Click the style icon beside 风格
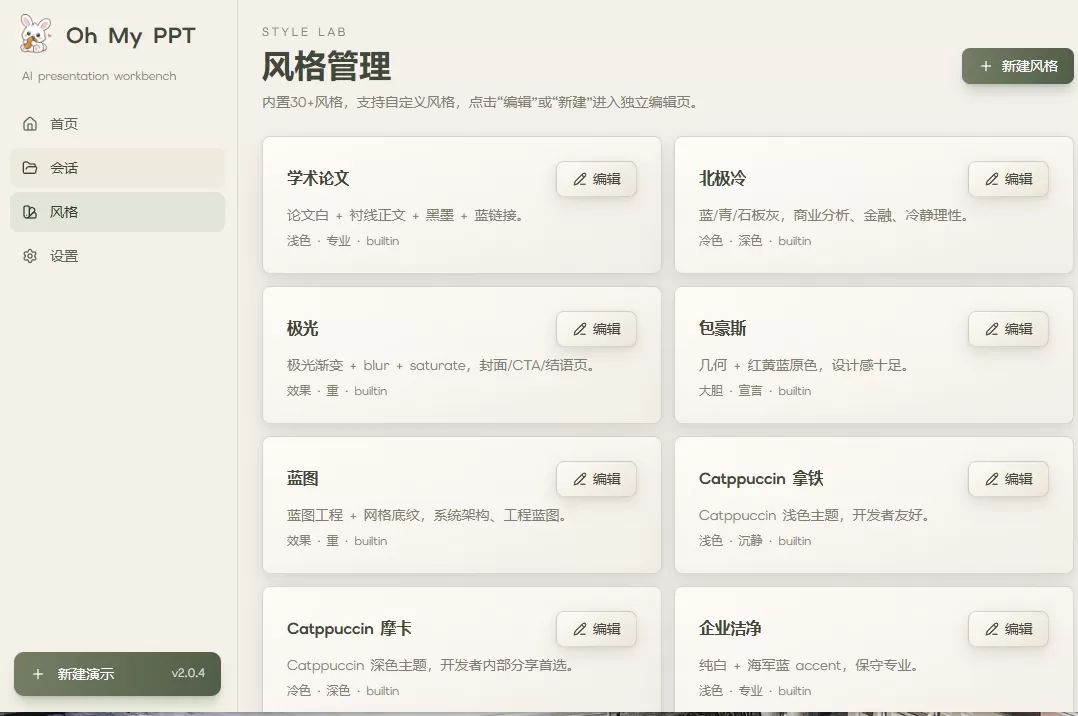The width and height of the screenshot is (1078, 716). click(30, 212)
